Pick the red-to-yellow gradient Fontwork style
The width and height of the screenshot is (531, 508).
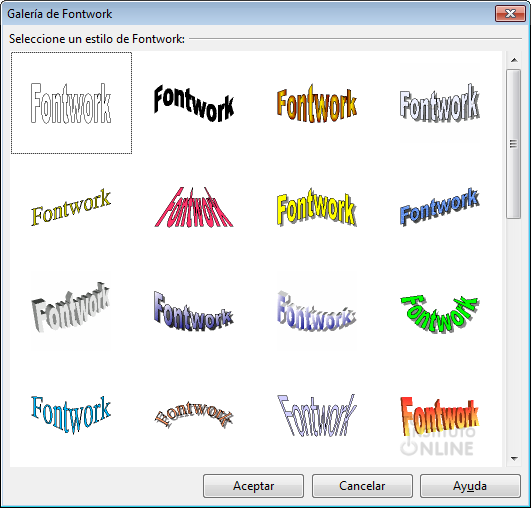click(440, 417)
